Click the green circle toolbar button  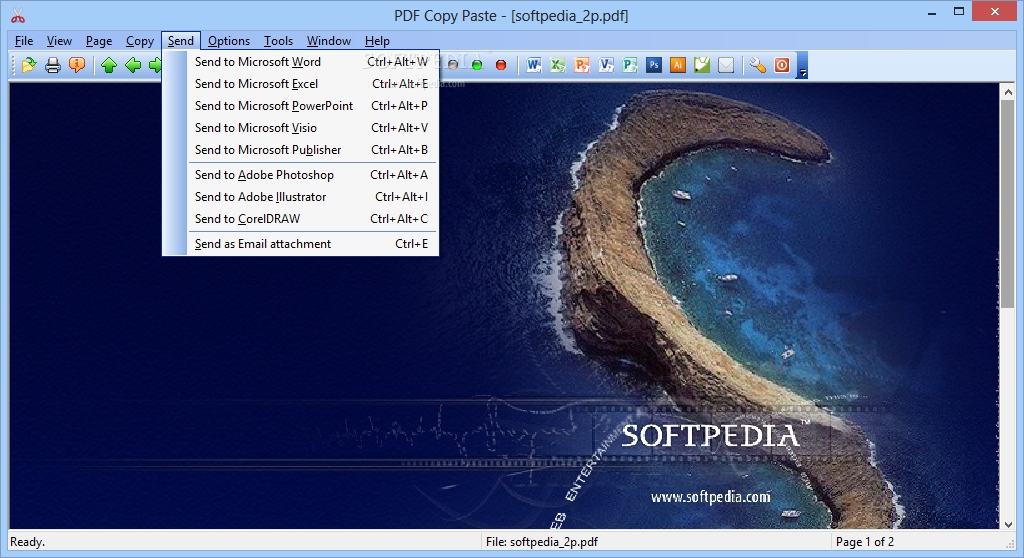[x=477, y=65]
